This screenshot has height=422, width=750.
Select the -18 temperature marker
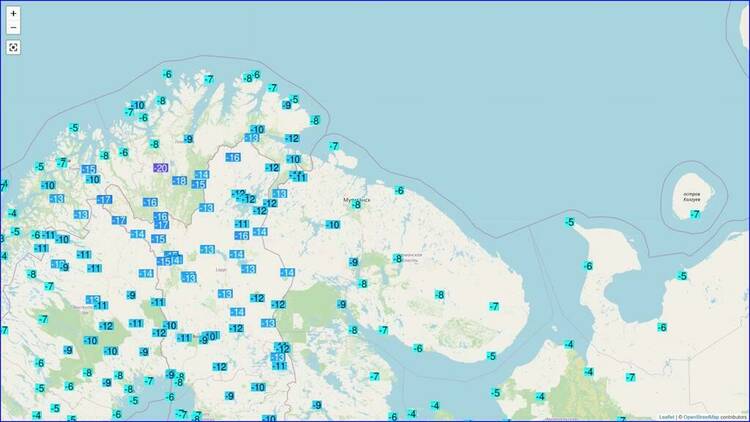pyautogui.click(x=179, y=180)
